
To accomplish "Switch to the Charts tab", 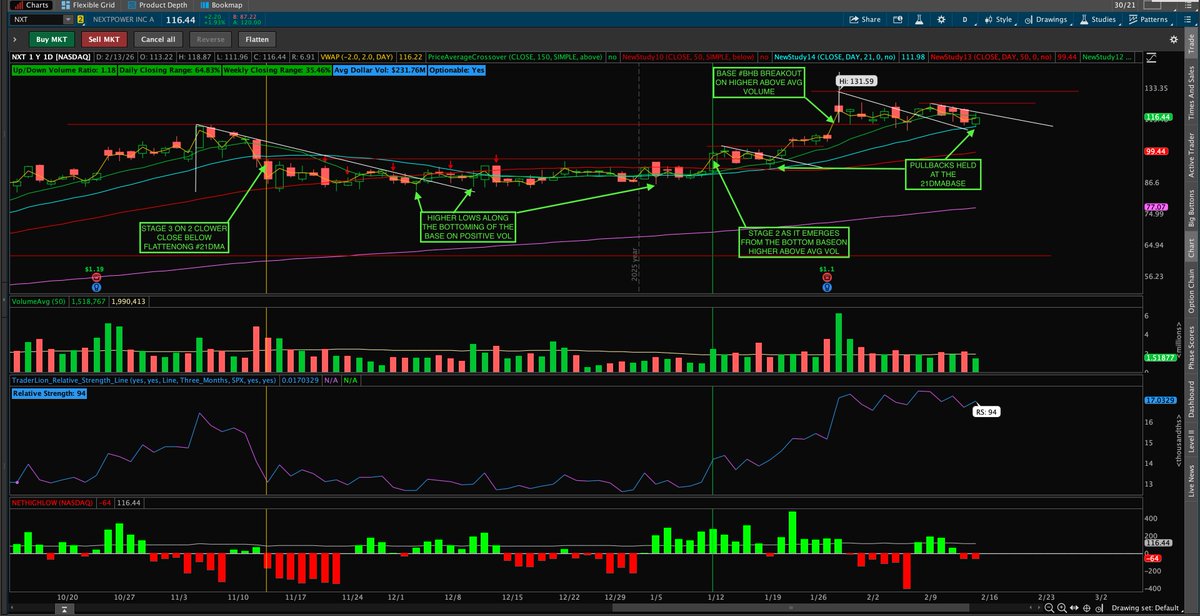I will (32, 5).
